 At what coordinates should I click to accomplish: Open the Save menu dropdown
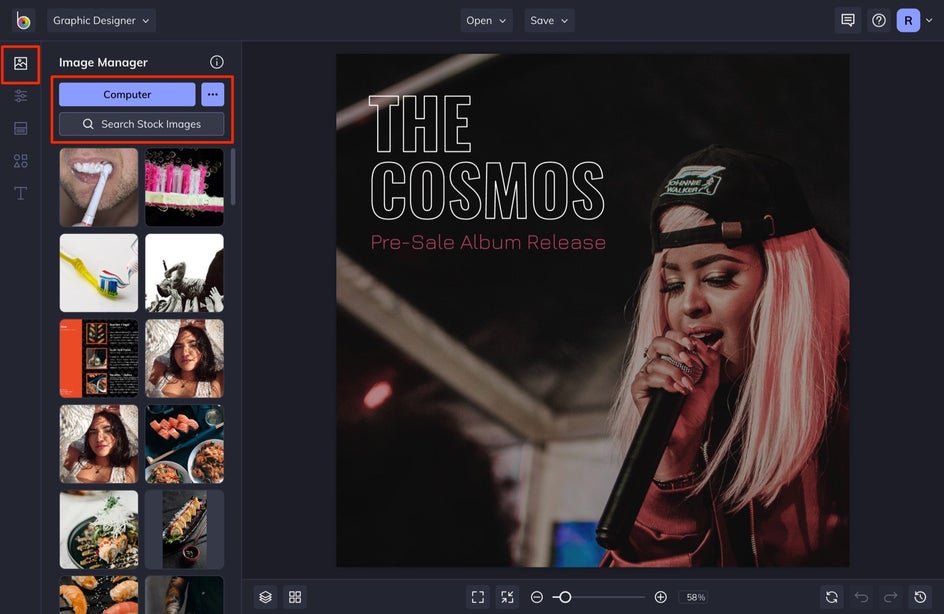[x=549, y=20]
